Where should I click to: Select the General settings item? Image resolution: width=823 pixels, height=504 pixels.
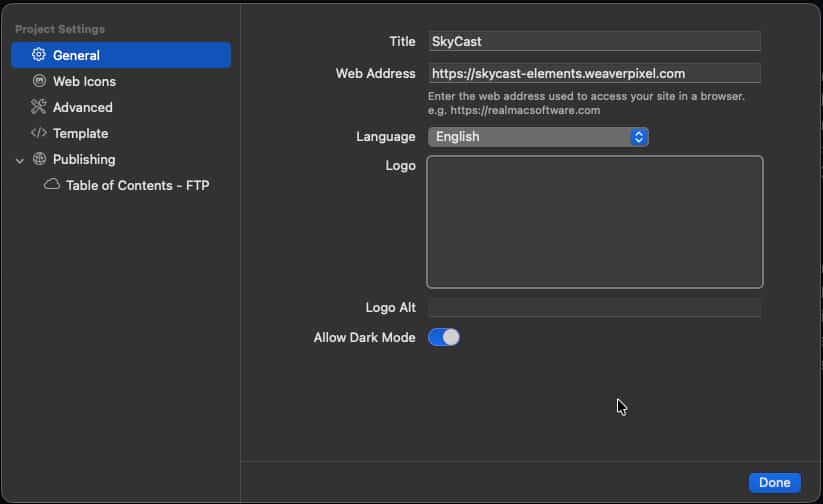[121, 55]
